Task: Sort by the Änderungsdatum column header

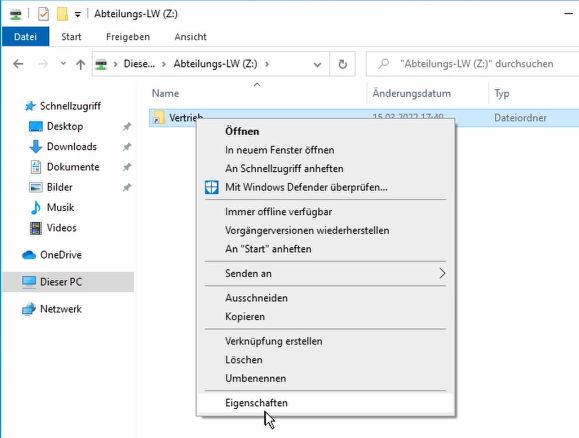Action: click(x=411, y=93)
